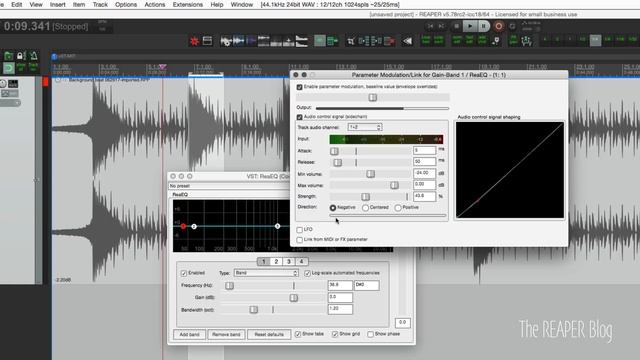Click the ReaEQ Gain (dB) slider handle
Image resolution: width=640 pixels, height=360 pixels.
(x=293, y=298)
